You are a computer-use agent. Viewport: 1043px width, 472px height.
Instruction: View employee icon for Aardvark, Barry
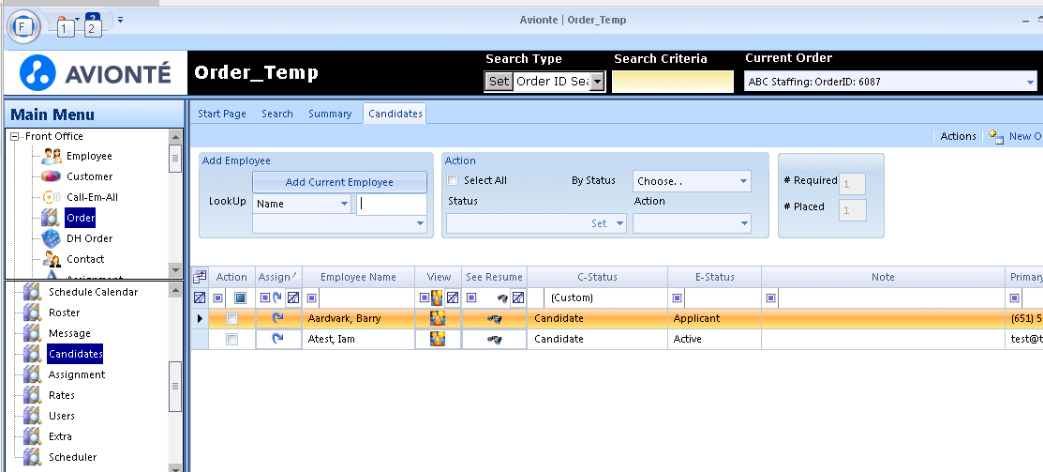(x=437, y=318)
